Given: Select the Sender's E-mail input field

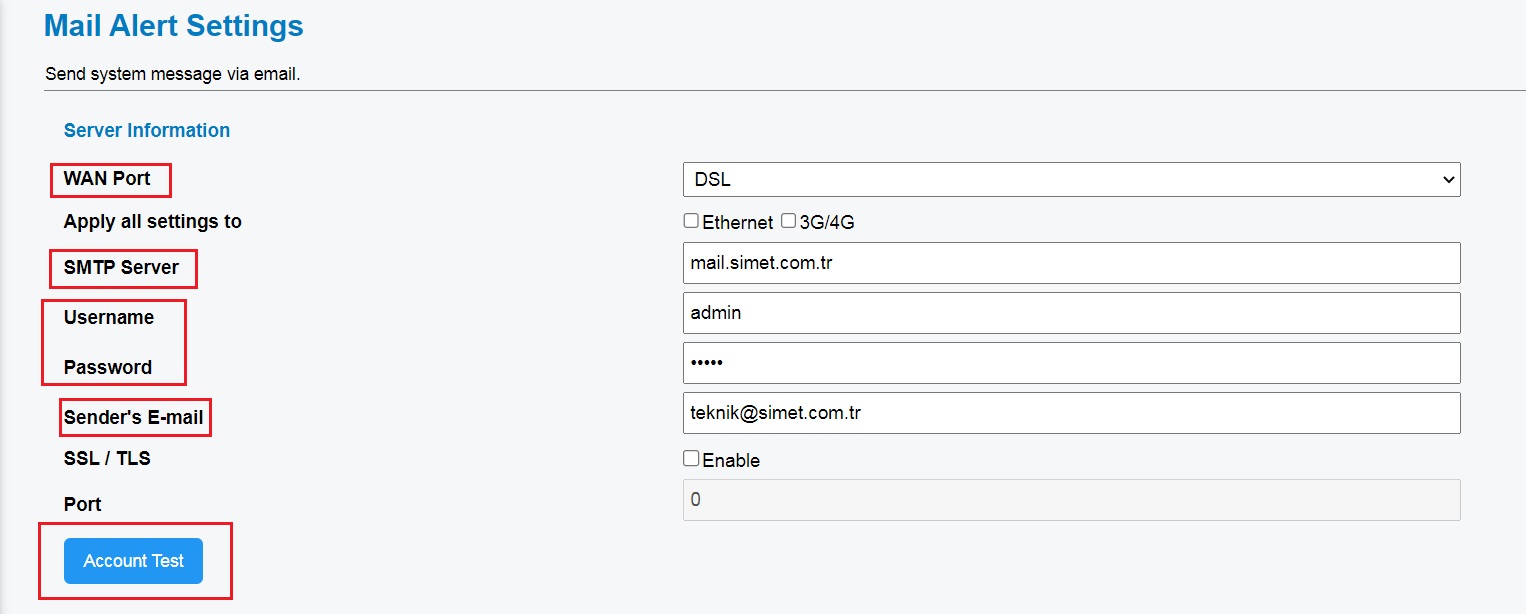Looking at the screenshot, I should pos(1071,413).
